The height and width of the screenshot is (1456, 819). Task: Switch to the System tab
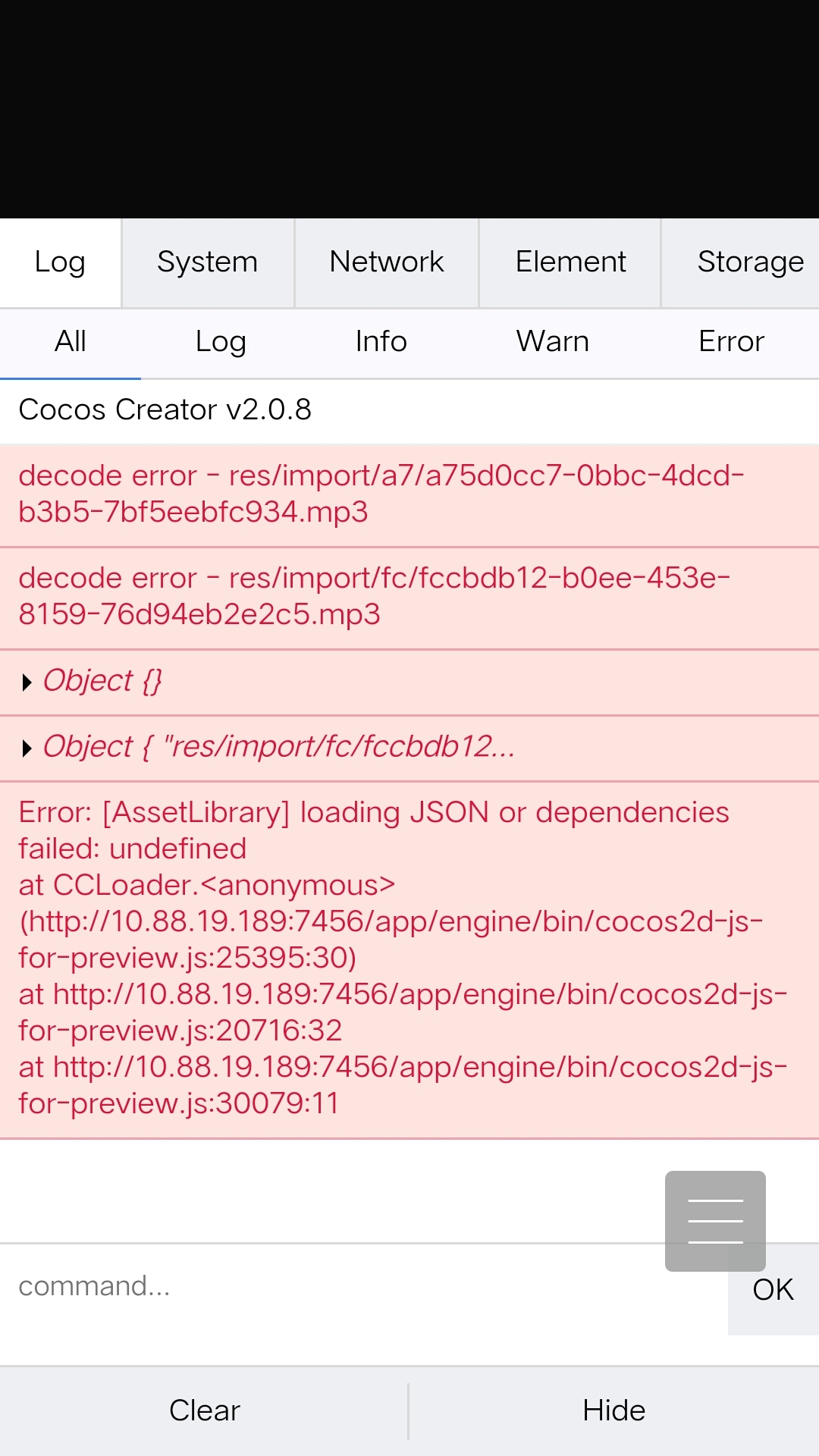207,262
